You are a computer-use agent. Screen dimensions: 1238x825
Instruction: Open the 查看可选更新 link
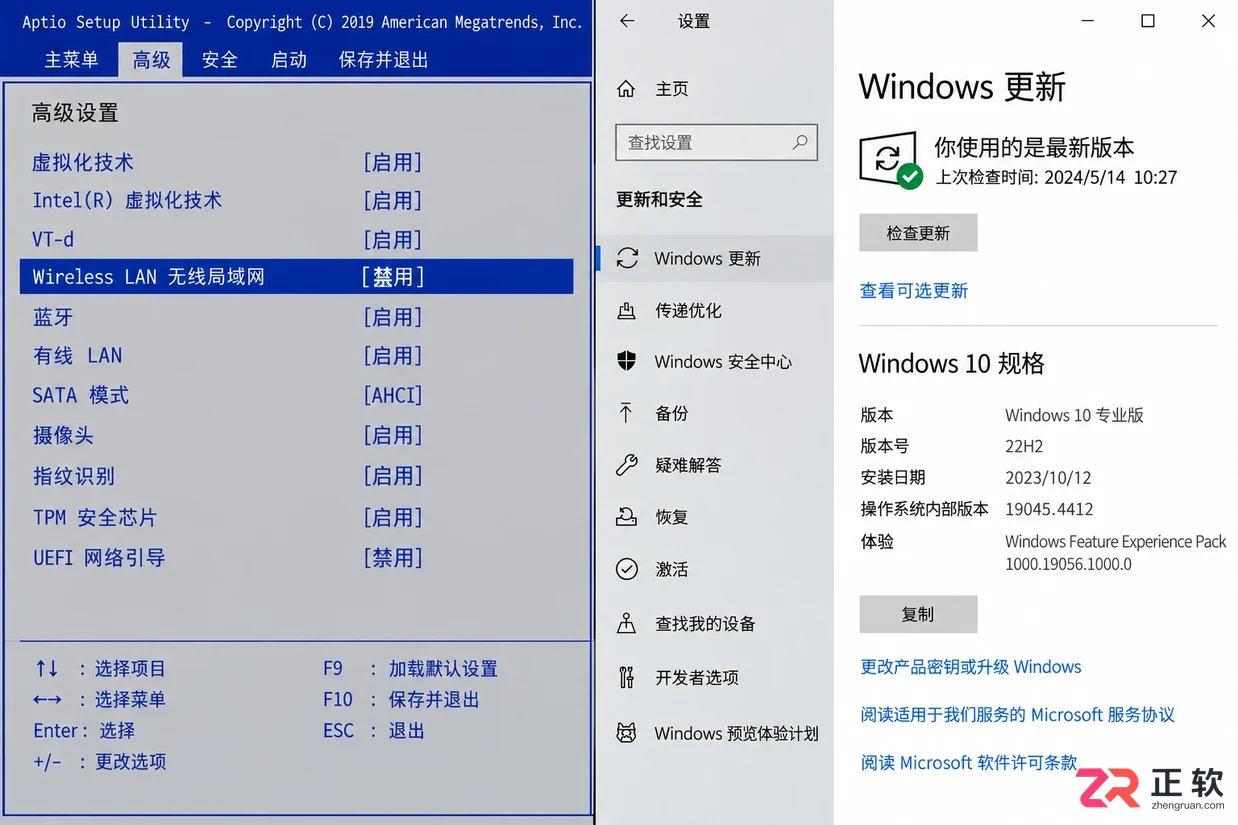coord(914,291)
